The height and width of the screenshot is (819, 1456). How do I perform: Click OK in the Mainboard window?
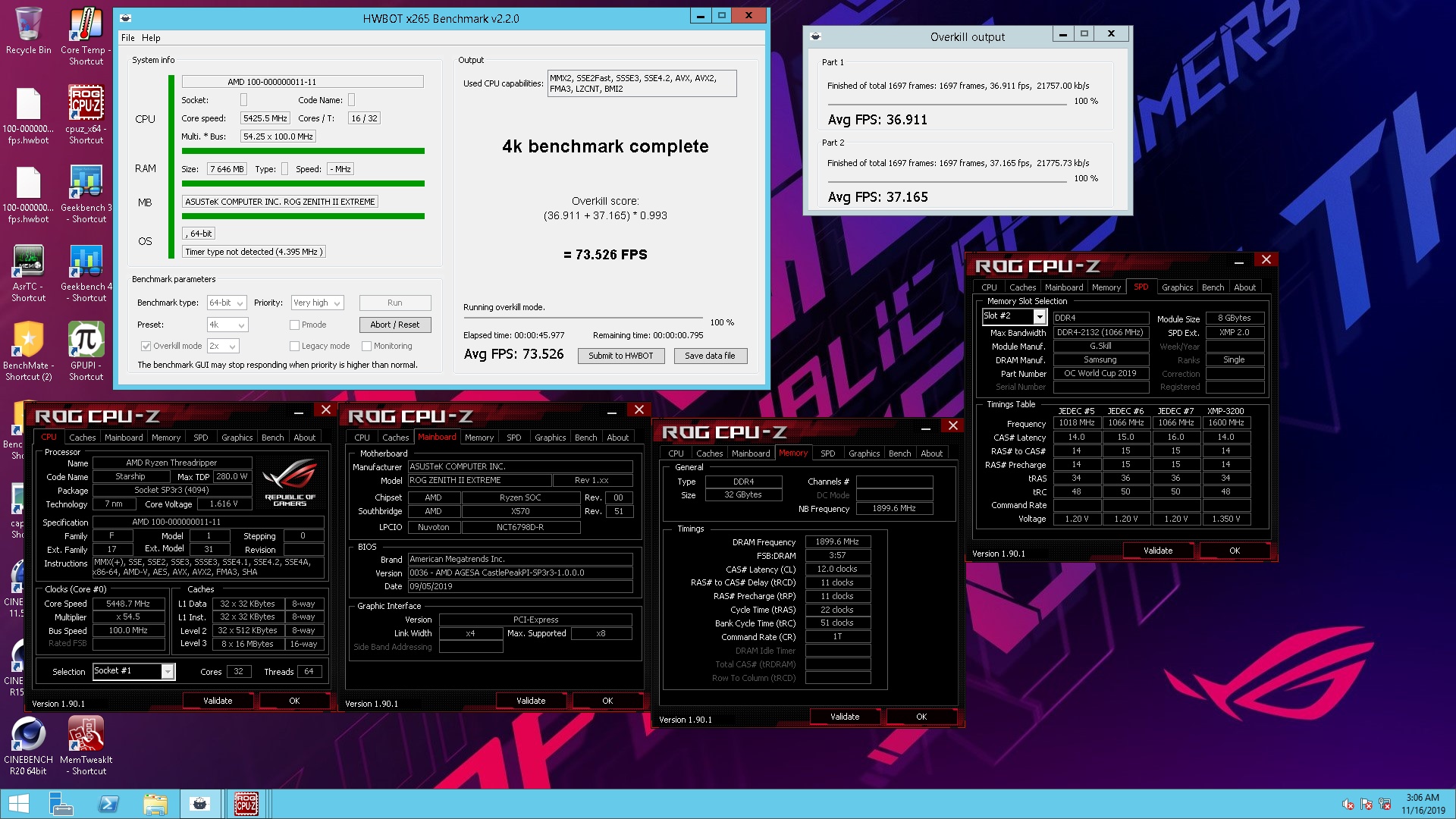607,701
